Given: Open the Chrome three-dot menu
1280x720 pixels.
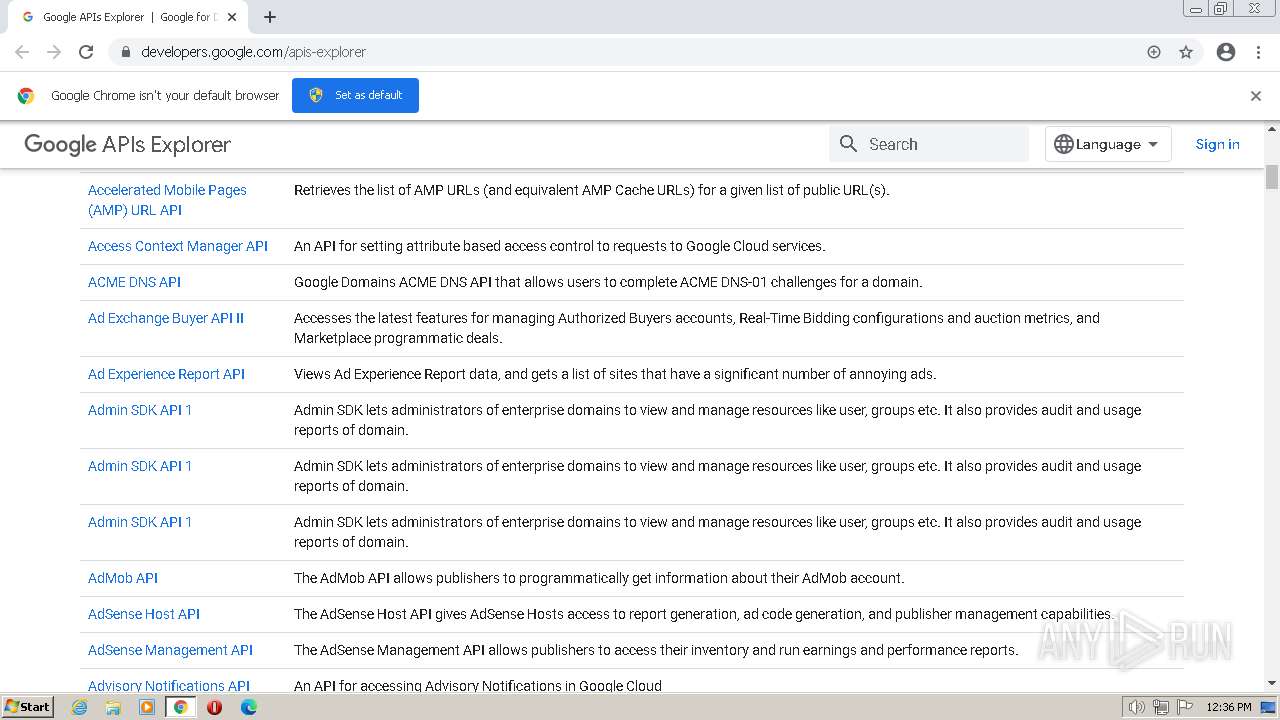Looking at the screenshot, I should (x=1258, y=52).
